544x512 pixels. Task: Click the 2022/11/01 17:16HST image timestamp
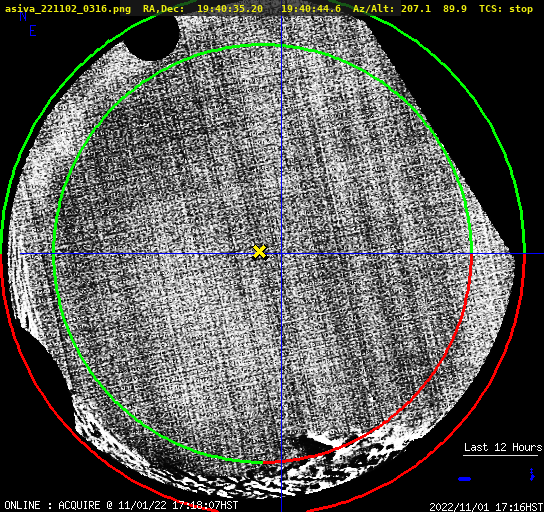486,507
